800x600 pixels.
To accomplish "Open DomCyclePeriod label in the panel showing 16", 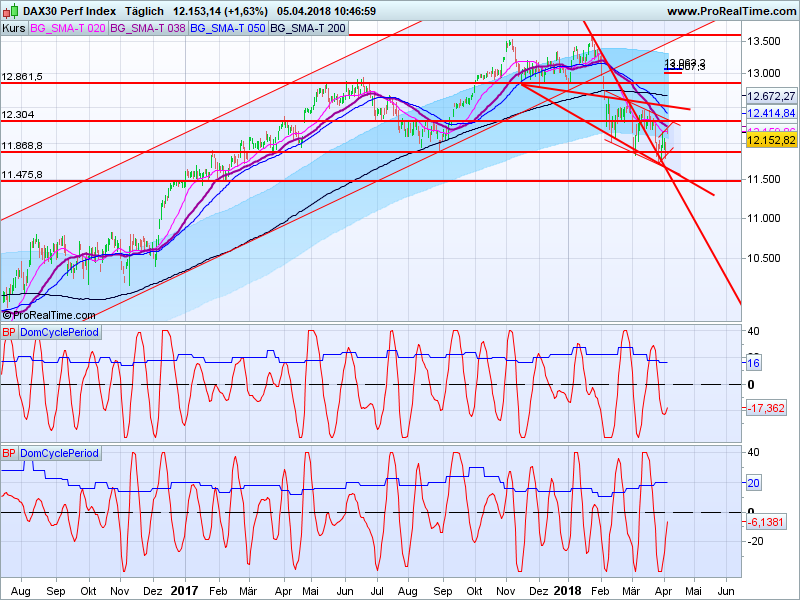I will click(59, 332).
